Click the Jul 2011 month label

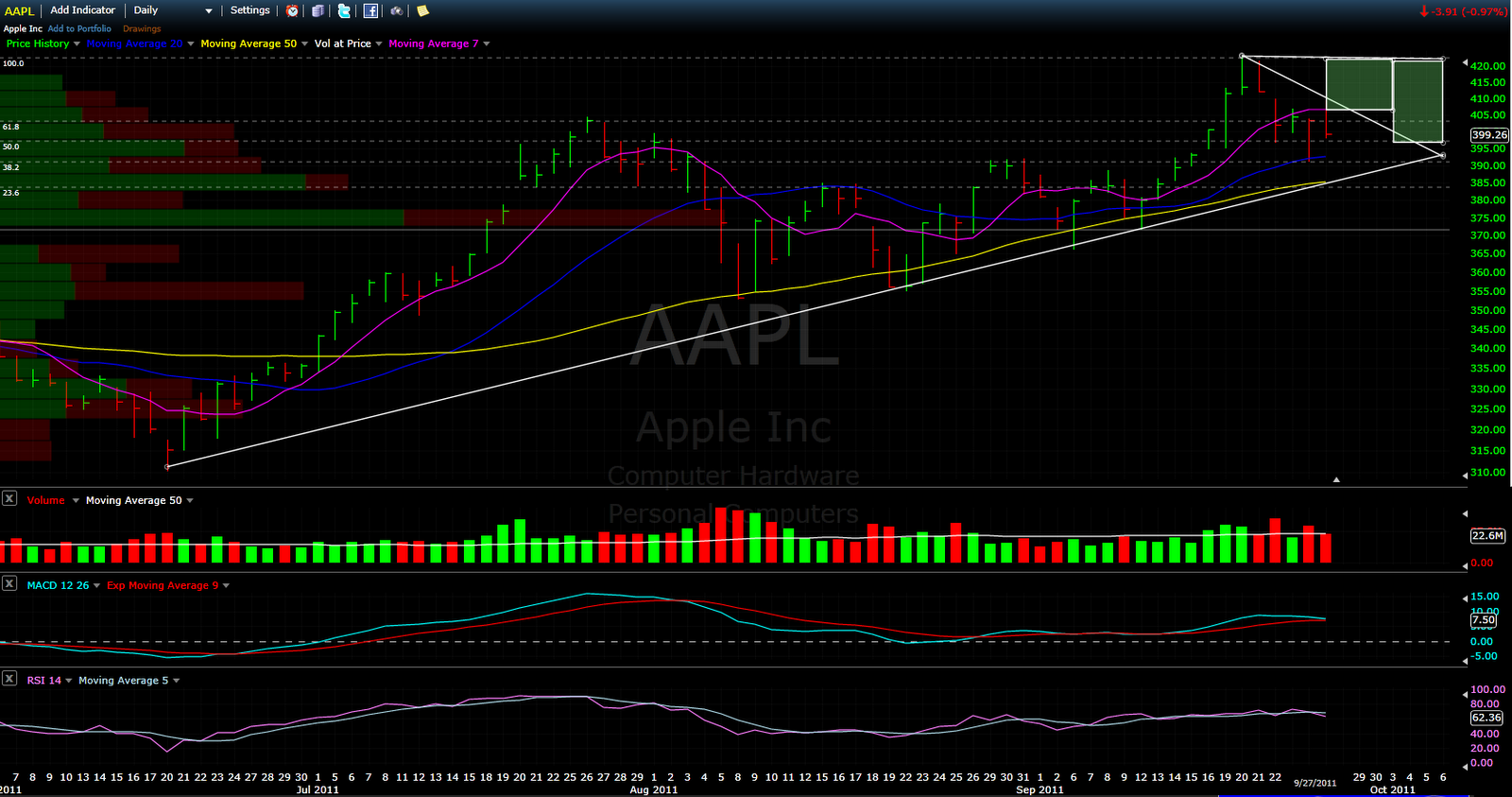(x=318, y=789)
